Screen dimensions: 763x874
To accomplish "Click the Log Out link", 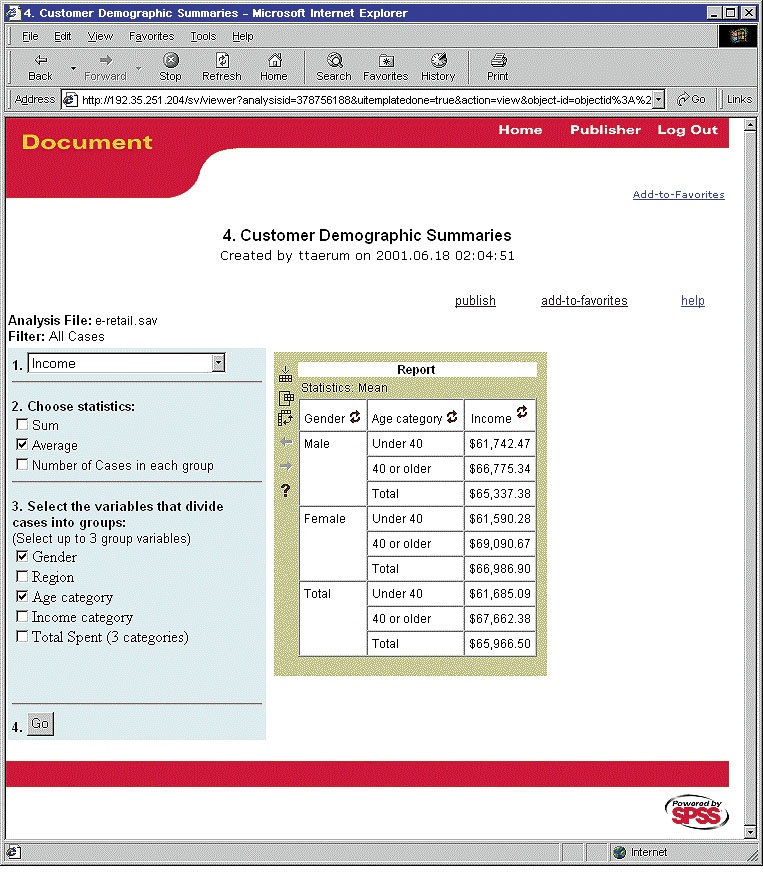I will point(687,130).
